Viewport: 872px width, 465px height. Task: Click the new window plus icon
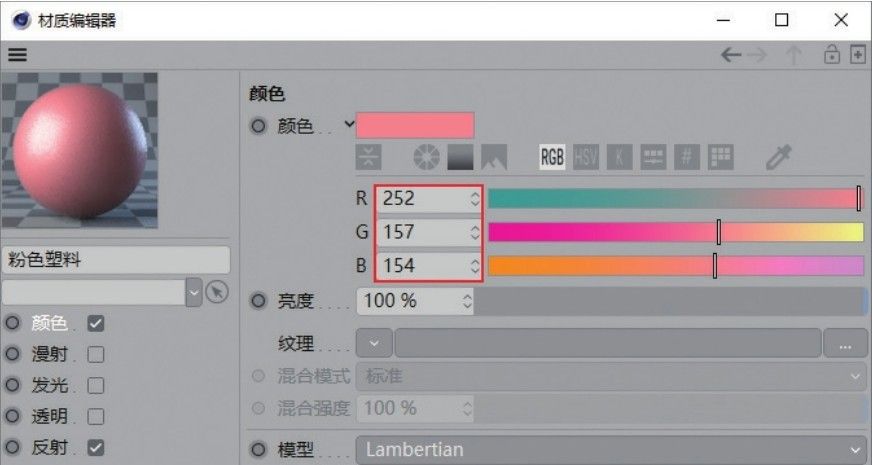(858, 55)
